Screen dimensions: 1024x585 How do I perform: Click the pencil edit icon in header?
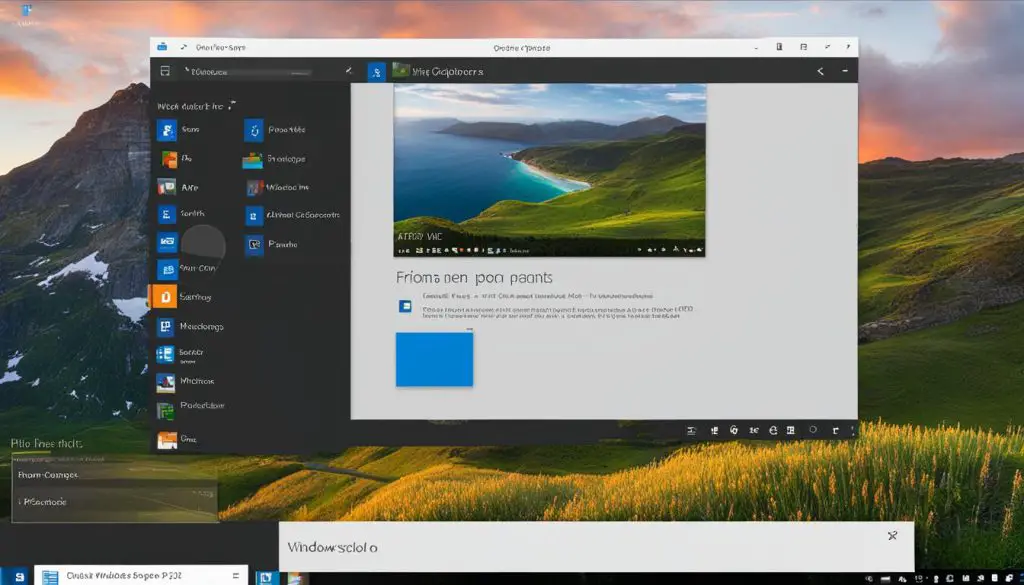point(349,71)
